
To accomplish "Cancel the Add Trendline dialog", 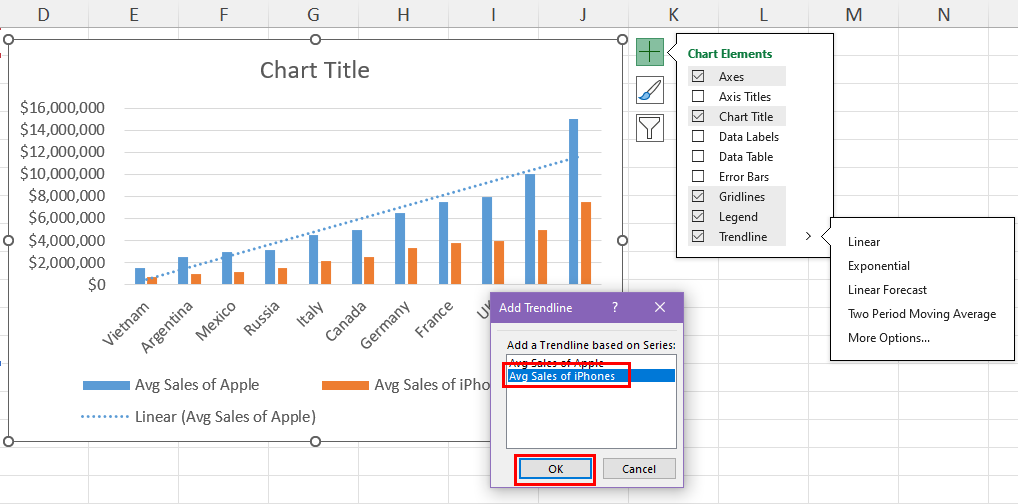I will 639,469.
